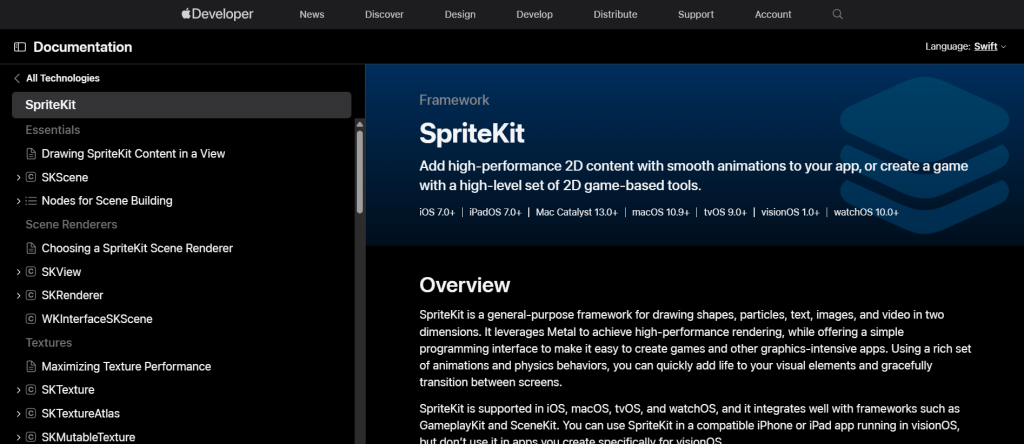The image size is (1024, 444).
Task: Toggle the sidebar icon beside Documentation
Action: click(x=20, y=47)
